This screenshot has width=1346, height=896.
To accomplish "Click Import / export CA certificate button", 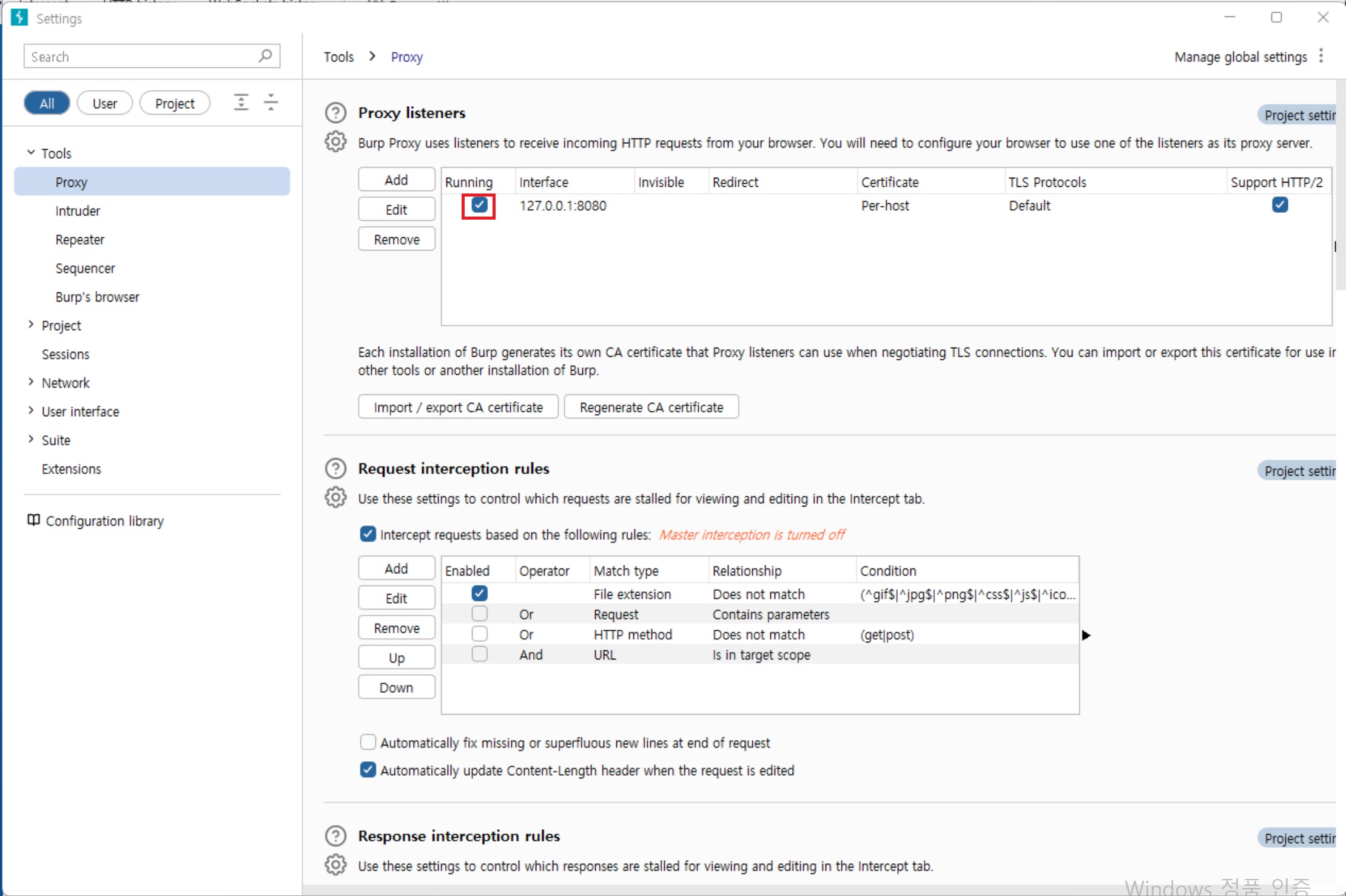I will 458,407.
